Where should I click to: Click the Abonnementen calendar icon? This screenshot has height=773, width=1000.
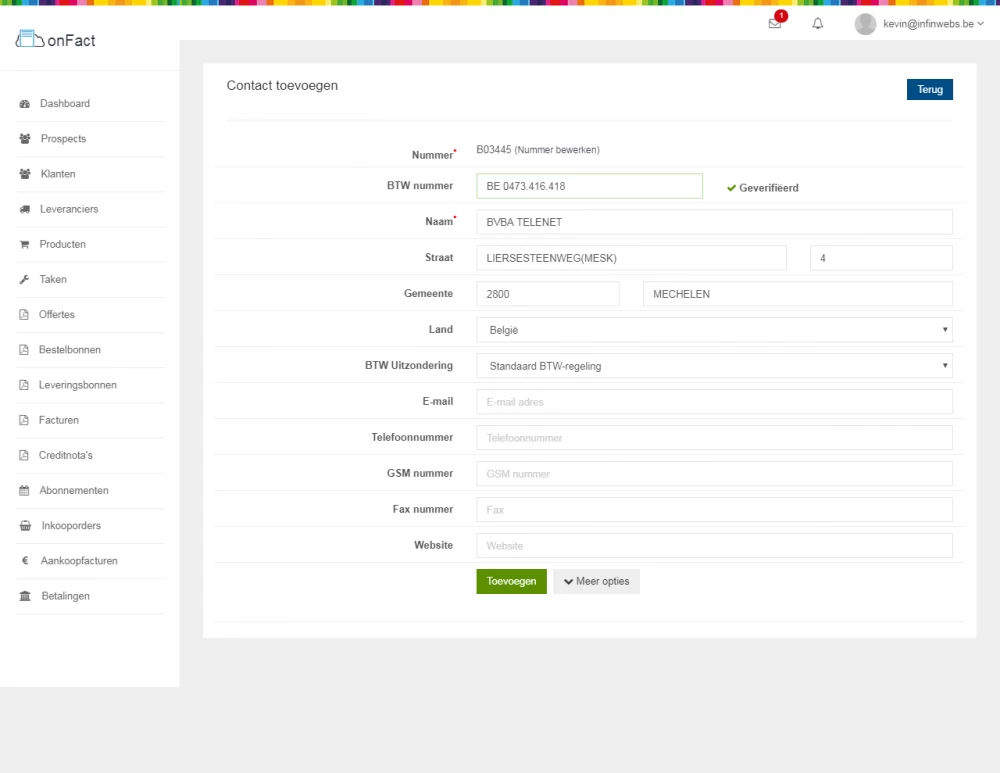click(x=25, y=491)
